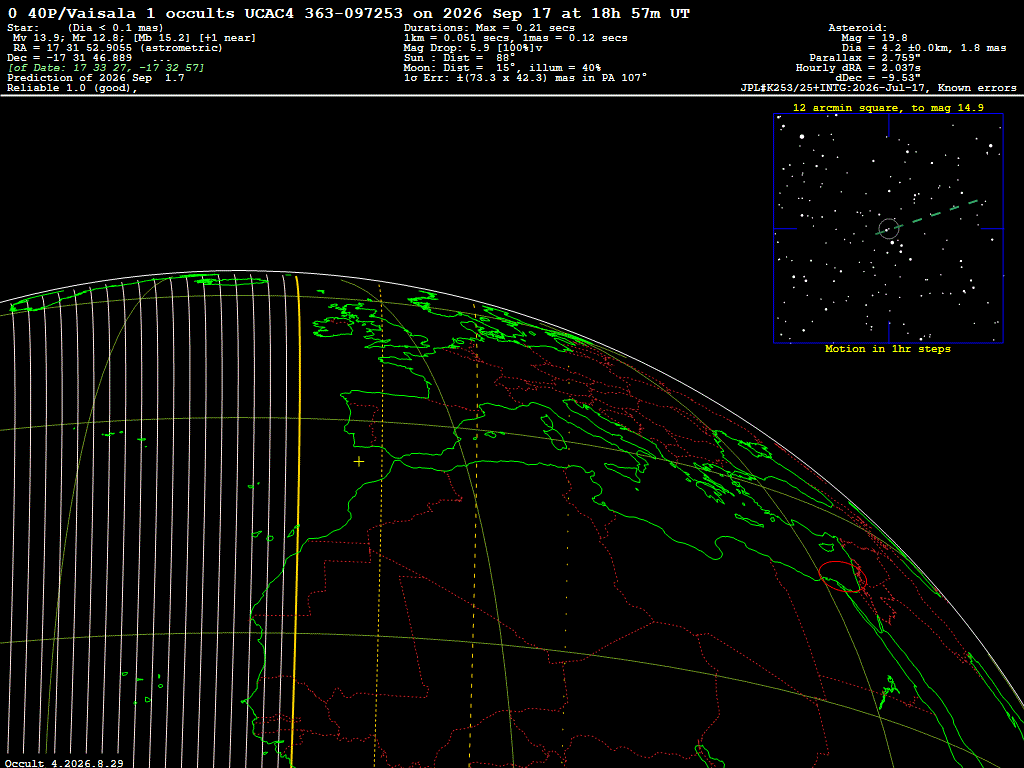Click the '12 arcmin square, to mag 14.9' label
The width and height of the screenshot is (1024, 768).
tap(888, 108)
